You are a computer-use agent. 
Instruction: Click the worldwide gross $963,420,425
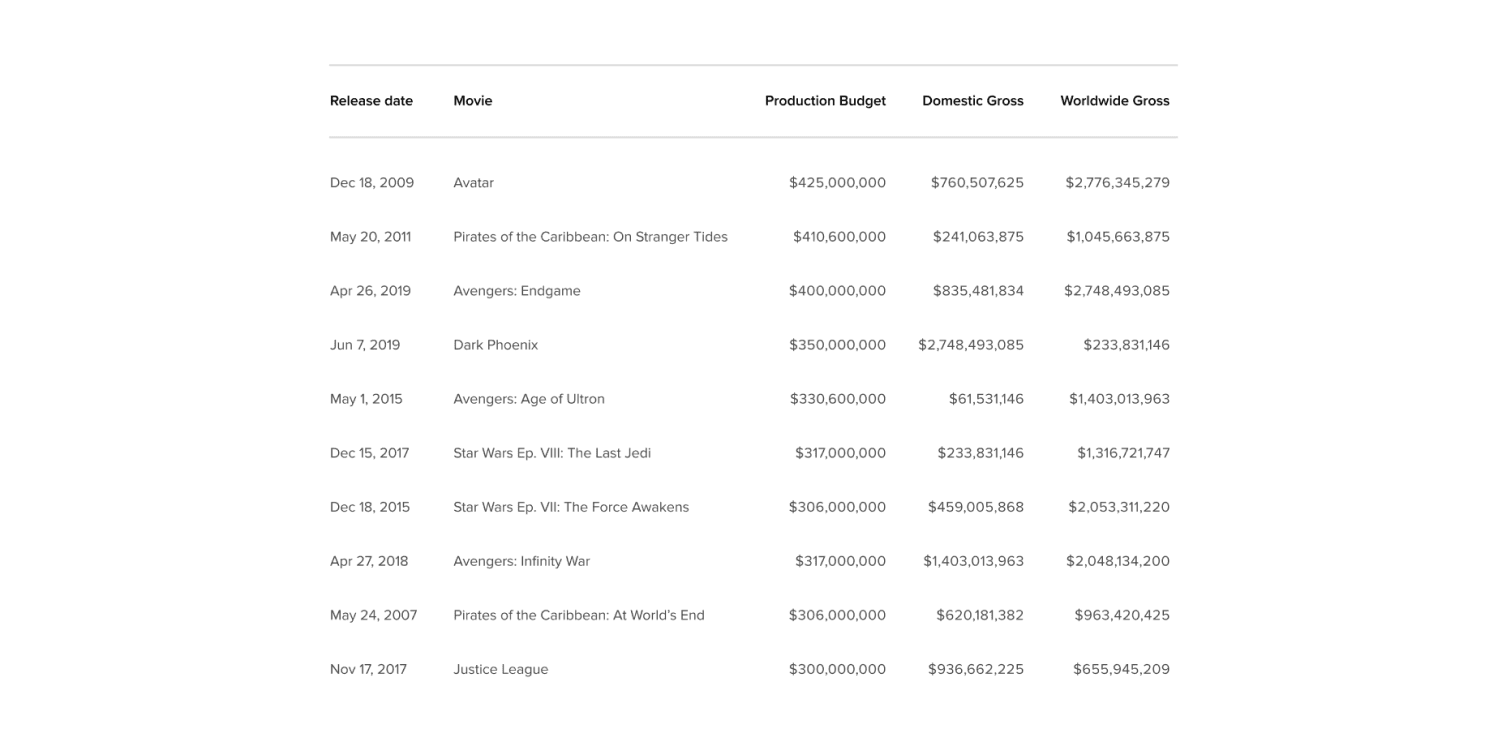coord(1122,615)
